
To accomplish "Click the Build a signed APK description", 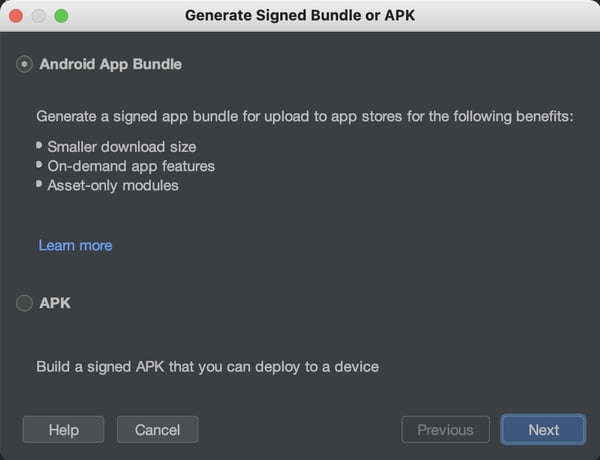I will tap(208, 367).
